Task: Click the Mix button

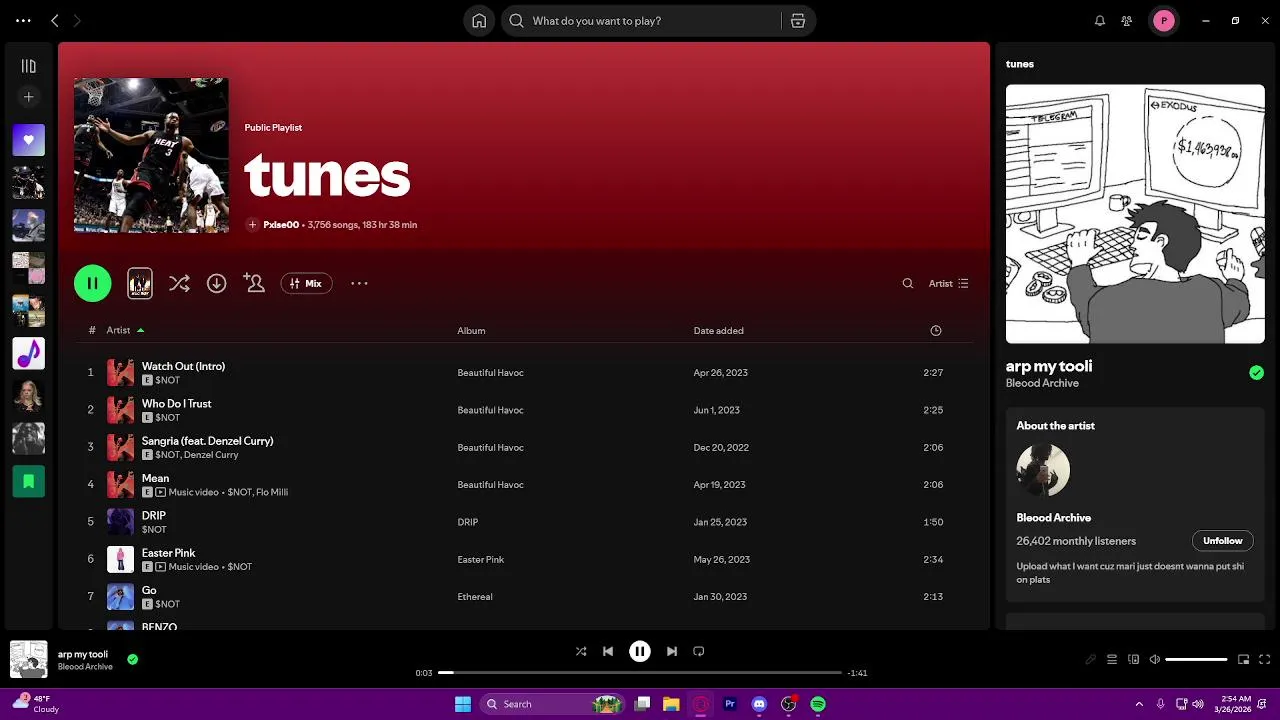Action: click(306, 284)
